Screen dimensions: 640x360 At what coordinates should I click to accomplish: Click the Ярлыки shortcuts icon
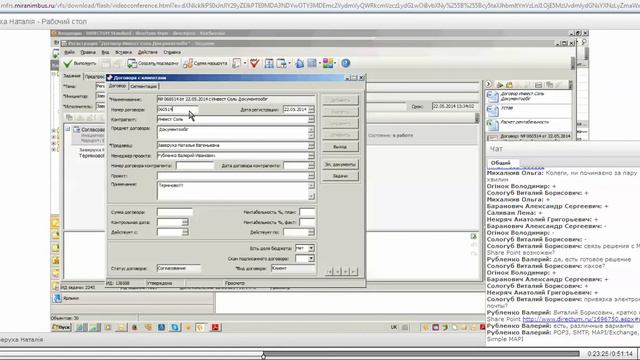coord(58,298)
